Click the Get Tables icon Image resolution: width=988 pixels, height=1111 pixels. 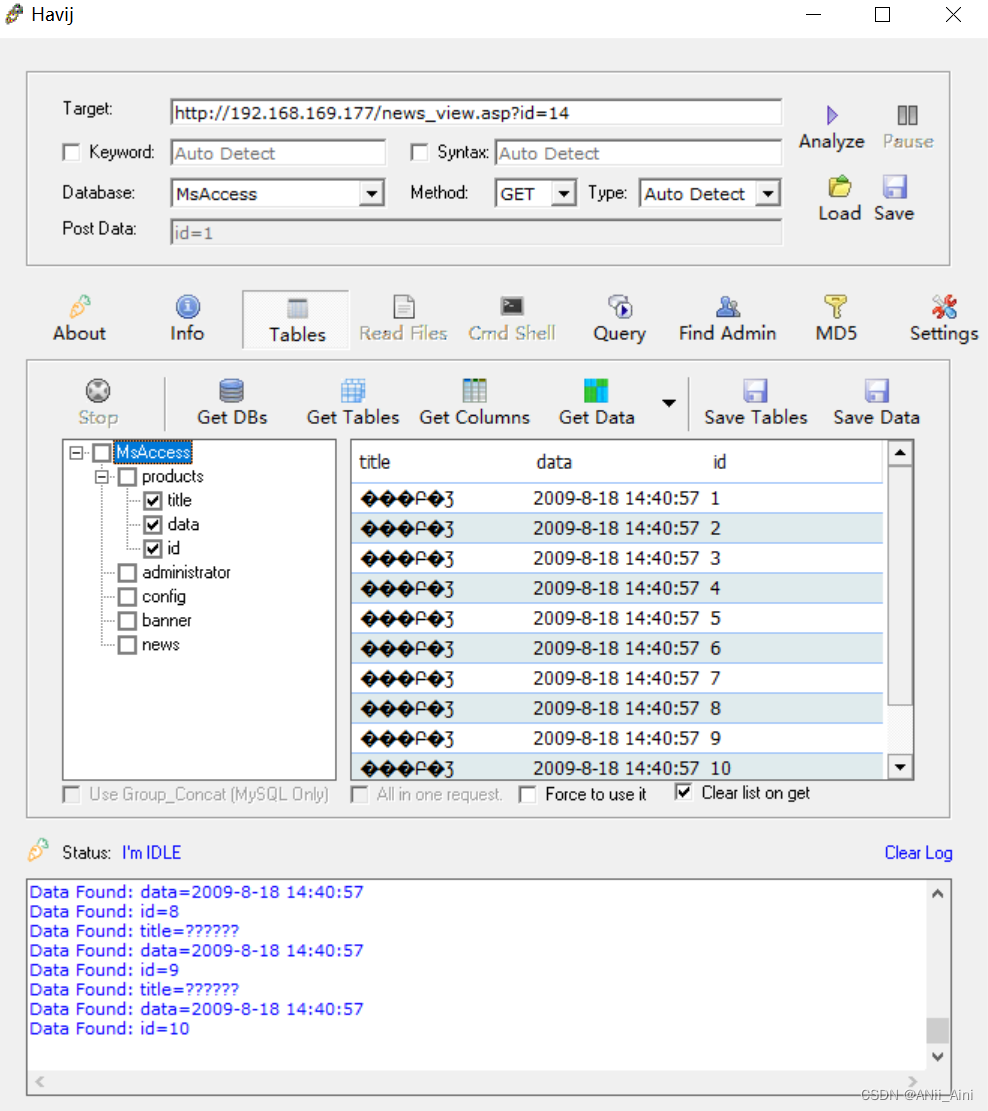click(x=353, y=390)
